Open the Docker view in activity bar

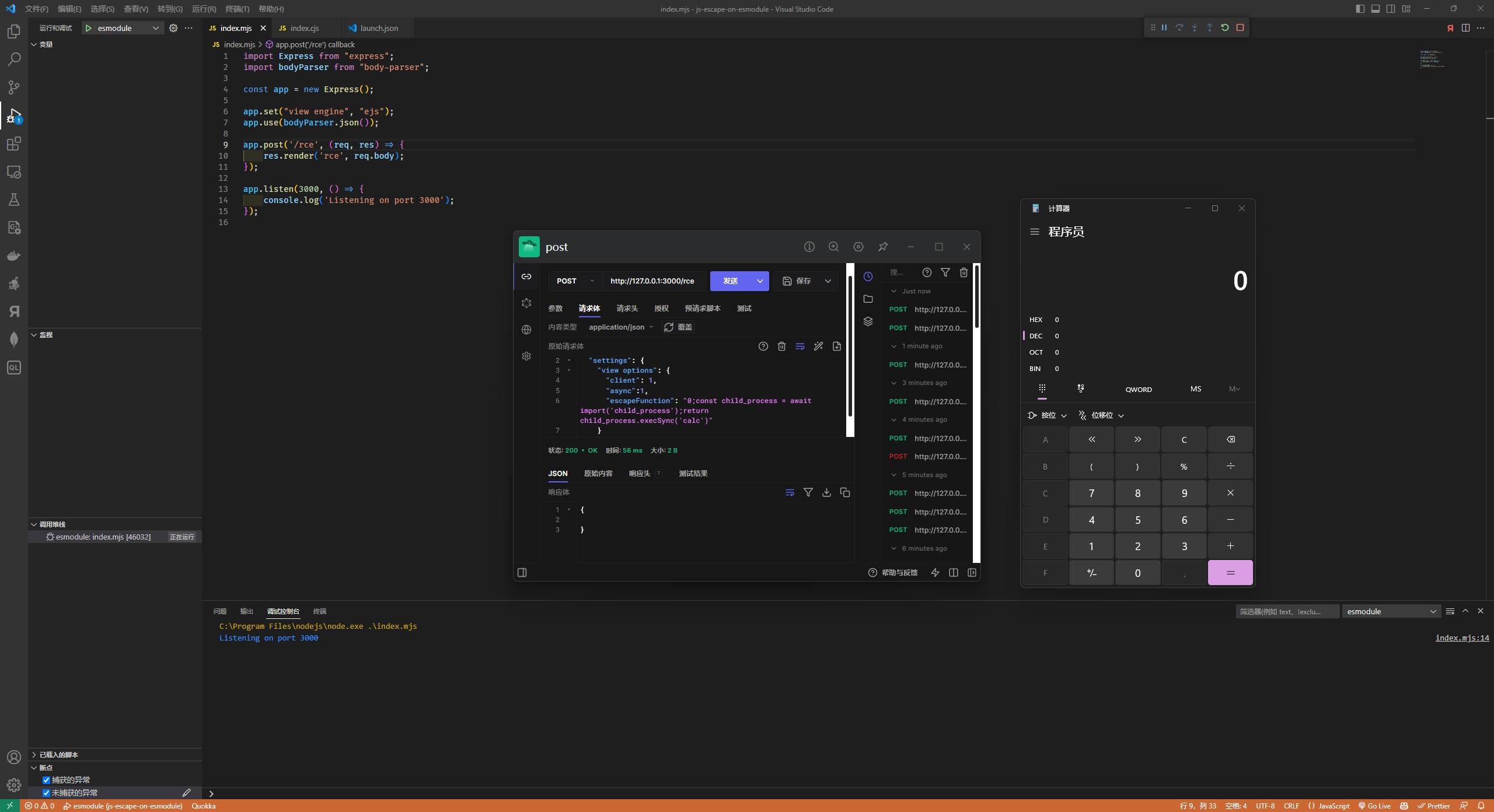14,256
